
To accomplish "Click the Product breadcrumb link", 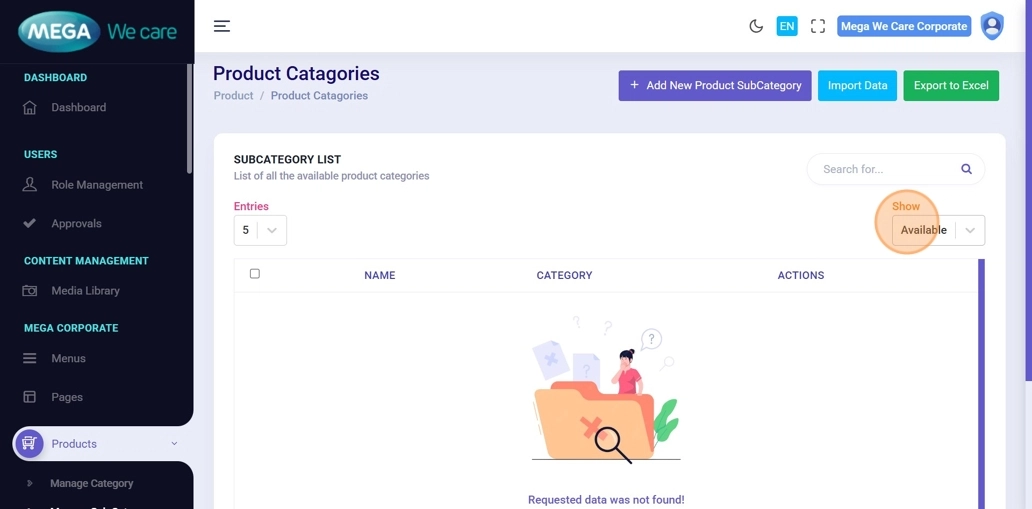I will point(233,96).
